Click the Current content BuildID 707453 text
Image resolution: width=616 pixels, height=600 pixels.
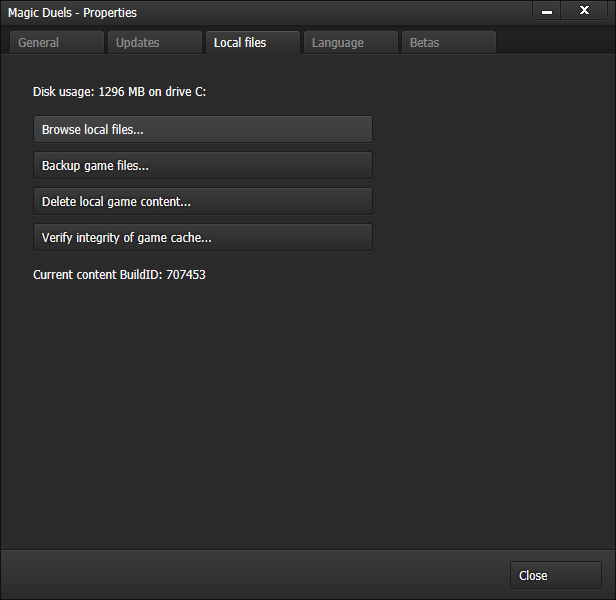click(x=119, y=274)
